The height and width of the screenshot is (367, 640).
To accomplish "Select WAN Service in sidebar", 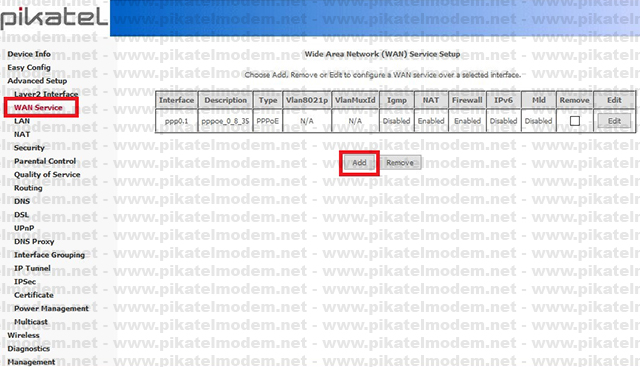I will click(38, 108).
